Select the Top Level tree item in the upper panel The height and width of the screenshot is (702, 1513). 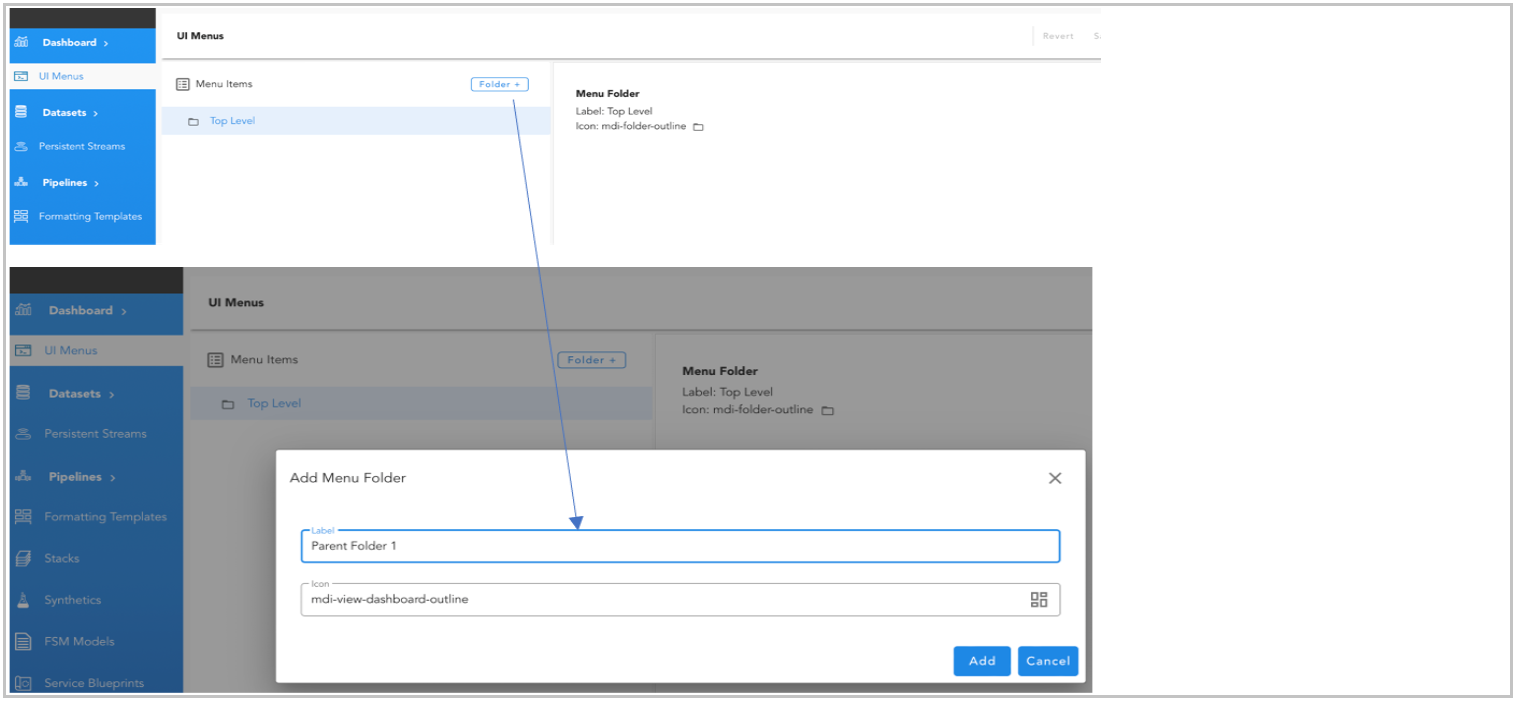pyautogui.click(x=232, y=122)
